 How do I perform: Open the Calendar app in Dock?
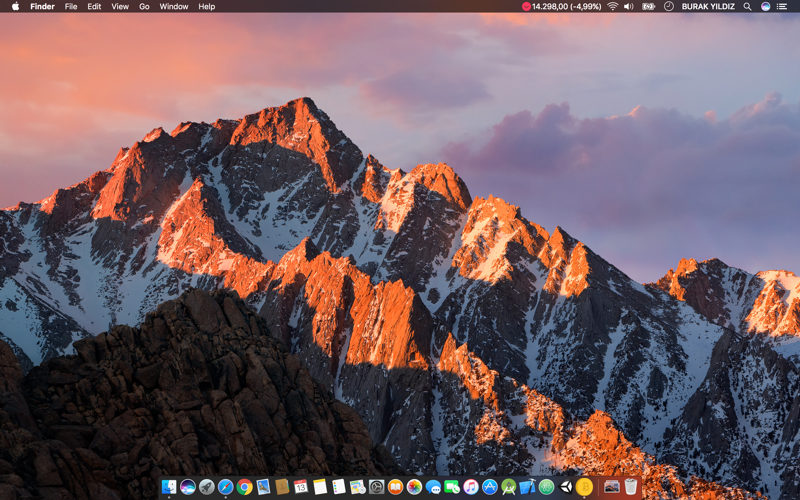(x=301, y=487)
